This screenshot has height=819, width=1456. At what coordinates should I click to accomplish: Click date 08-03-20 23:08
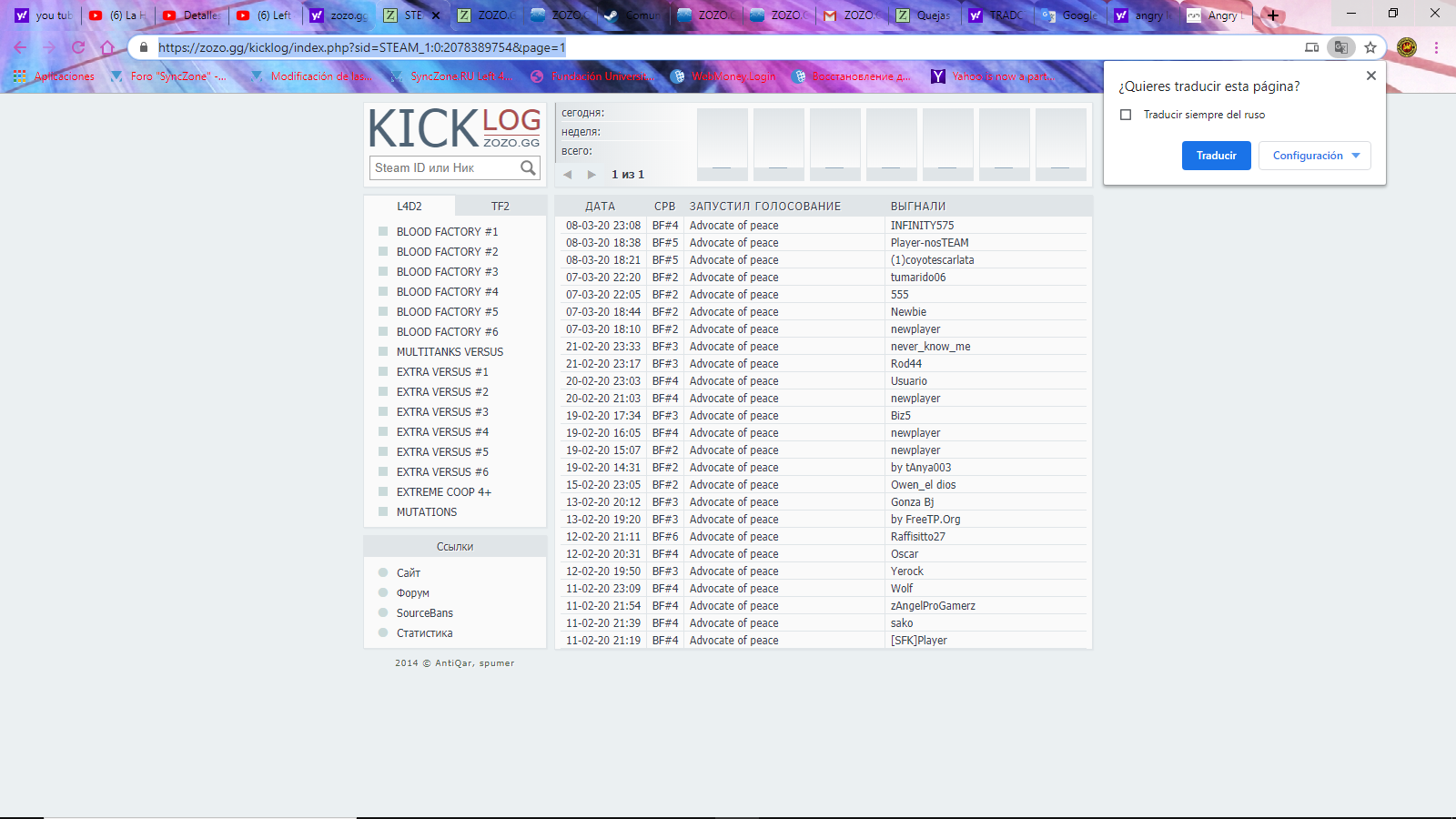(x=603, y=226)
